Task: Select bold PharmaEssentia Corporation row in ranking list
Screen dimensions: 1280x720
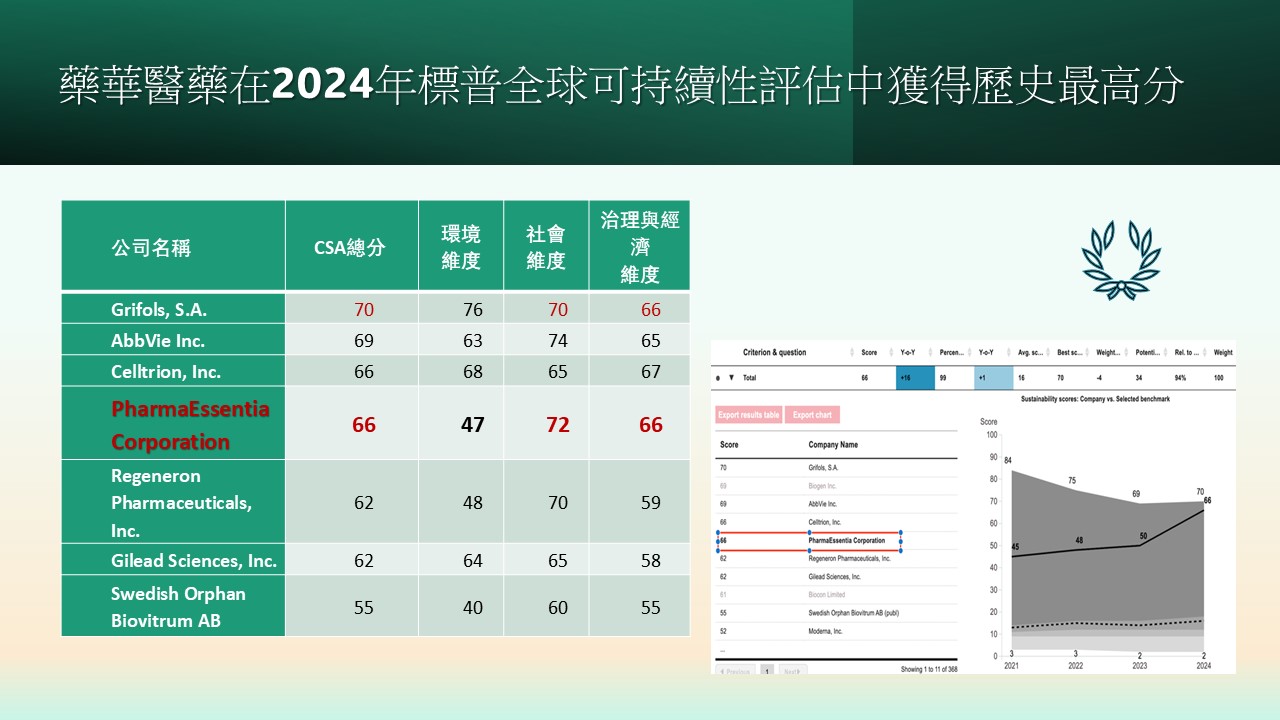Action: pyautogui.click(x=810, y=540)
